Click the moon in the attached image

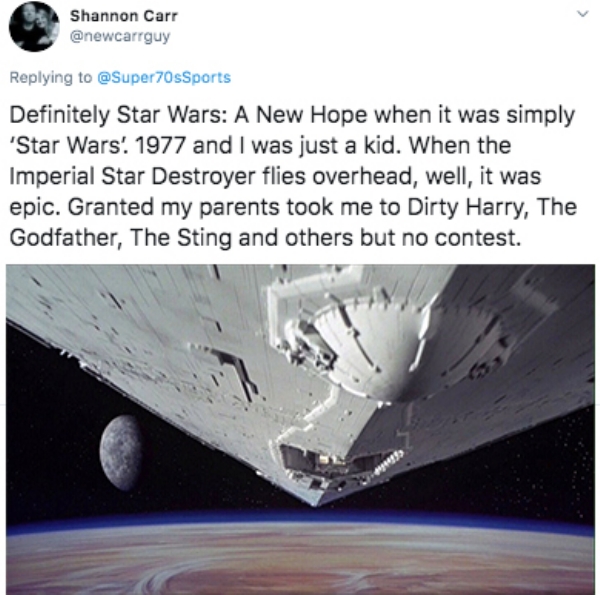pyautogui.click(x=122, y=453)
